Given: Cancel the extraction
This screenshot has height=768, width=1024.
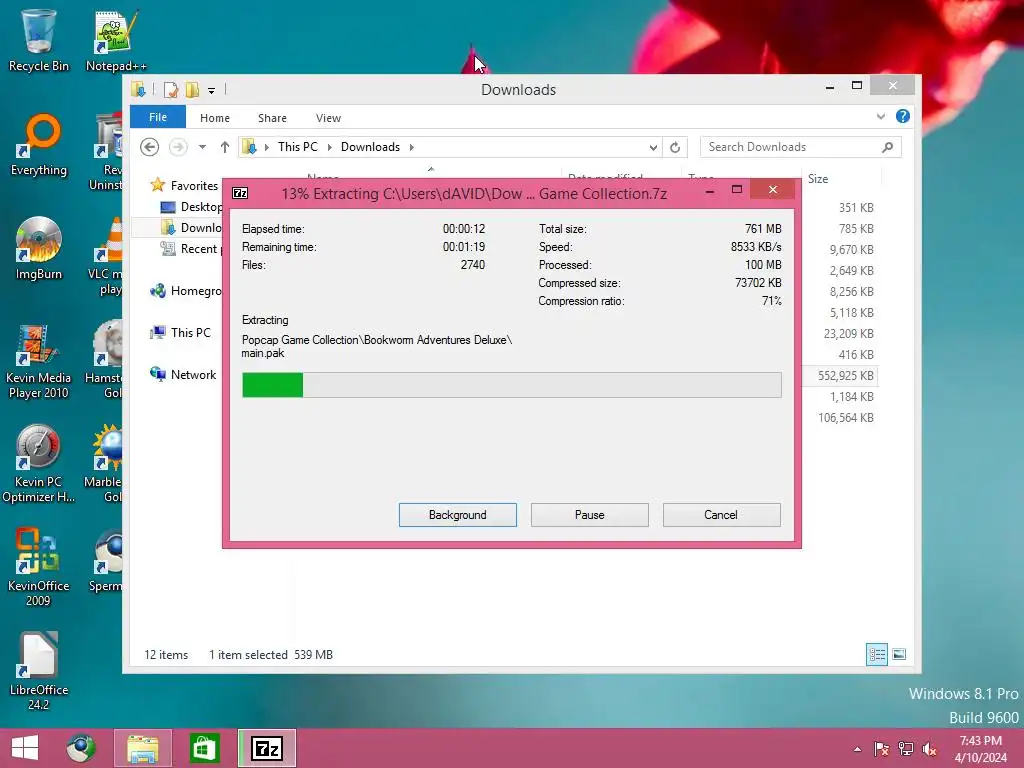Looking at the screenshot, I should [722, 515].
